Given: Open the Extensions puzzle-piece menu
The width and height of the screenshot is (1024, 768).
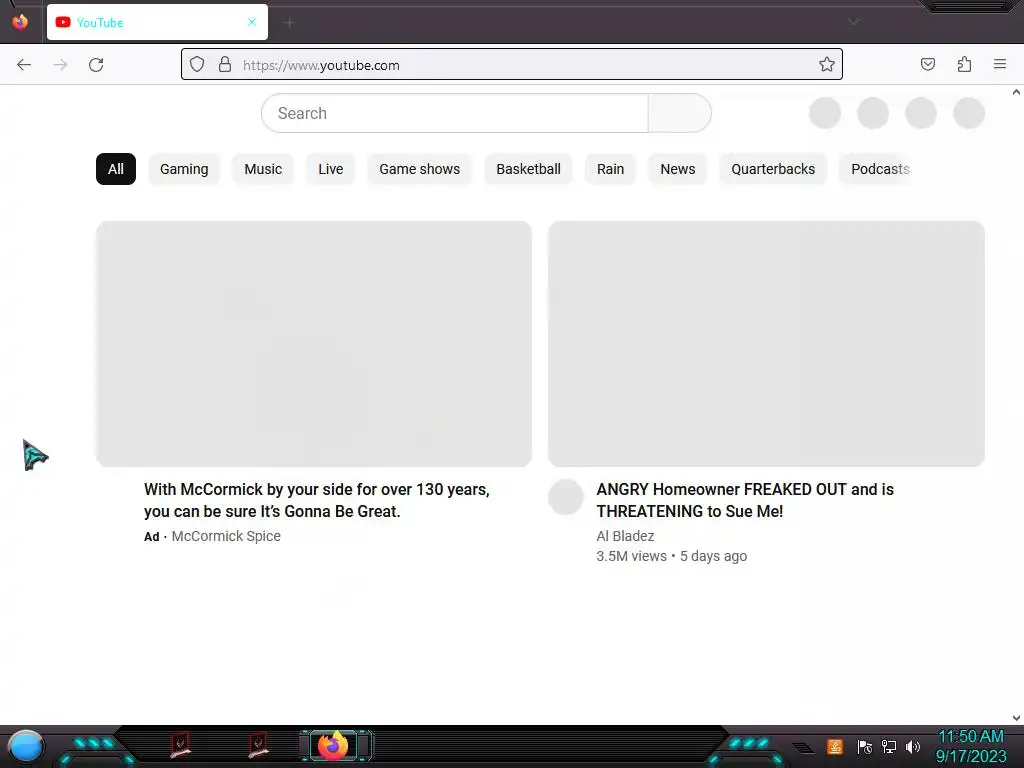Looking at the screenshot, I should pyautogui.click(x=964, y=64).
